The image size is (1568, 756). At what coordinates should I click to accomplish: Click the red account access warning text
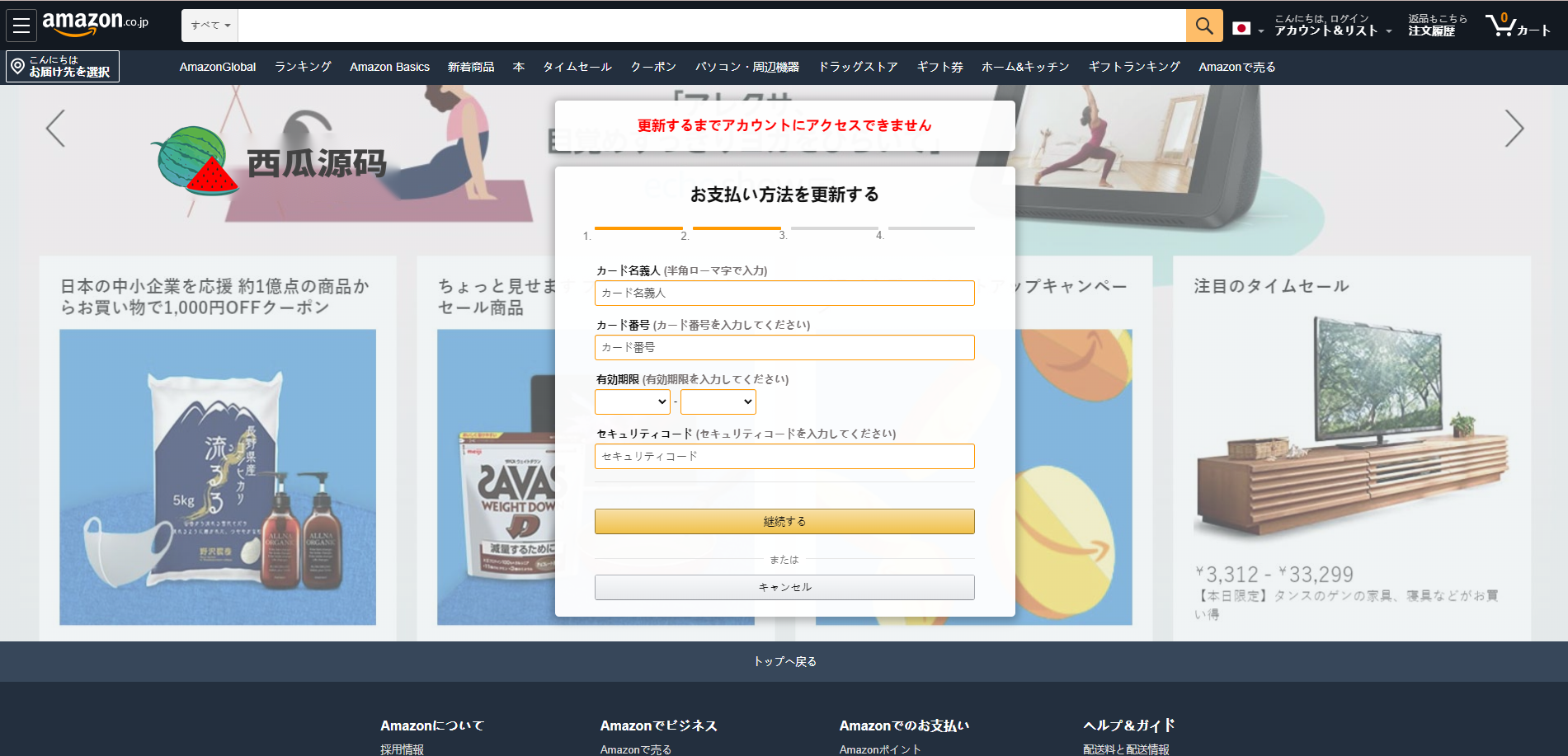click(784, 125)
